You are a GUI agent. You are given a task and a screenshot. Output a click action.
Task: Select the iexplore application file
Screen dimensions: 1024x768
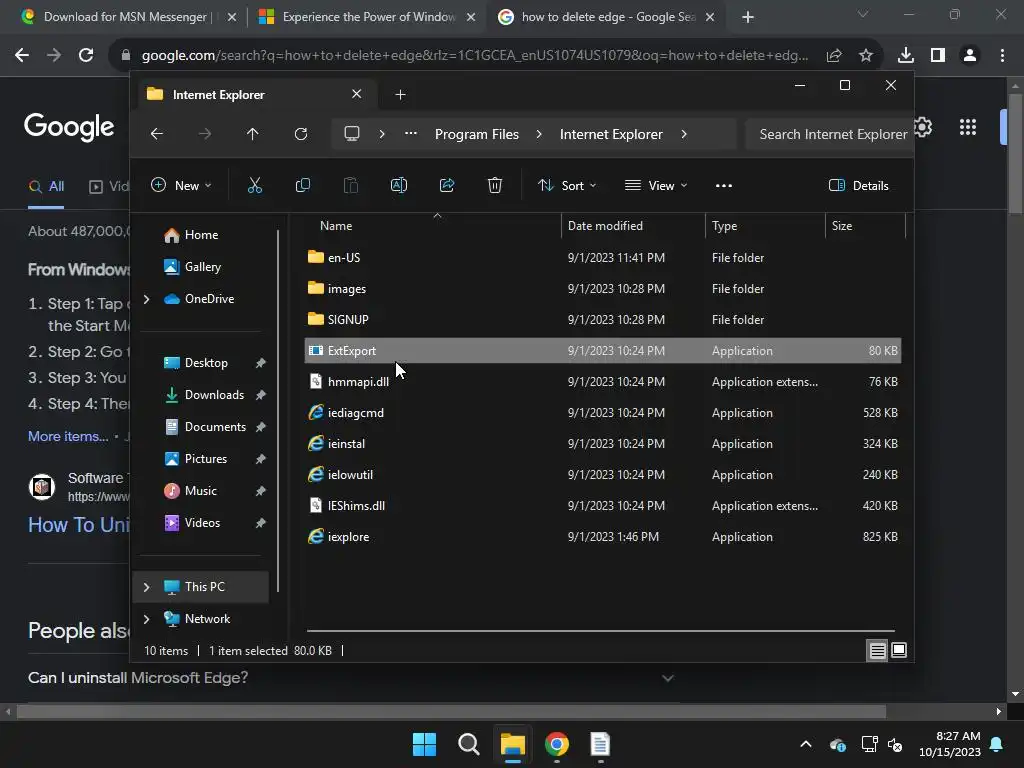(x=603, y=537)
